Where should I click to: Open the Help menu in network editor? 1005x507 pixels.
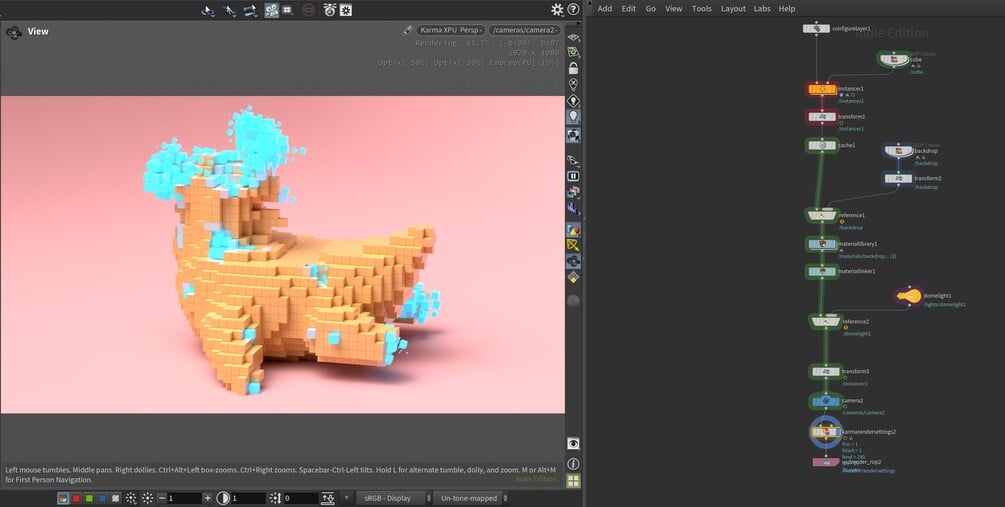(x=787, y=9)
